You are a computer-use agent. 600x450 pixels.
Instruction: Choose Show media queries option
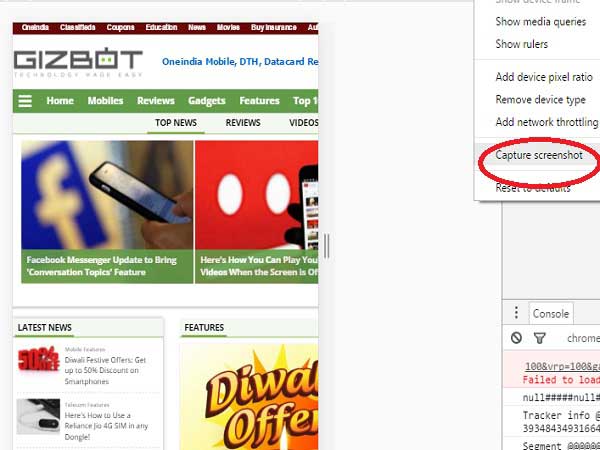click(x=540, y=22)
